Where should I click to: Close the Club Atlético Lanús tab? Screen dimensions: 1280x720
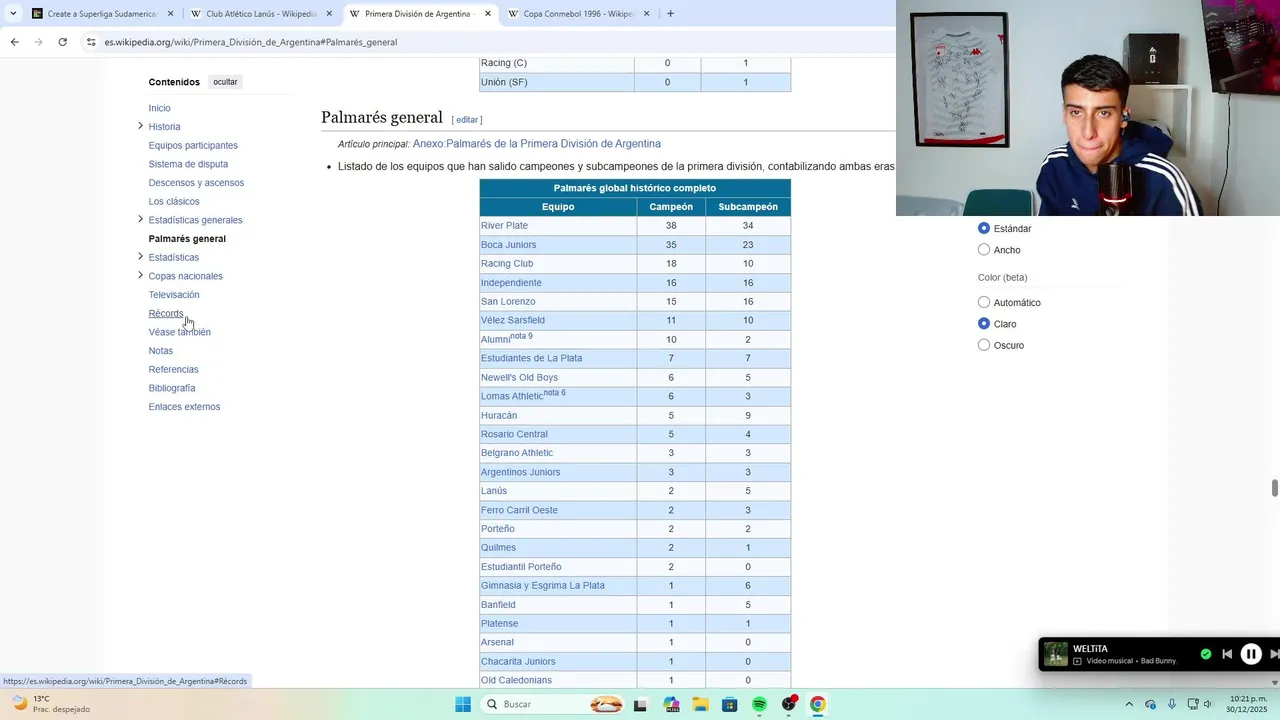pos(329,14)
